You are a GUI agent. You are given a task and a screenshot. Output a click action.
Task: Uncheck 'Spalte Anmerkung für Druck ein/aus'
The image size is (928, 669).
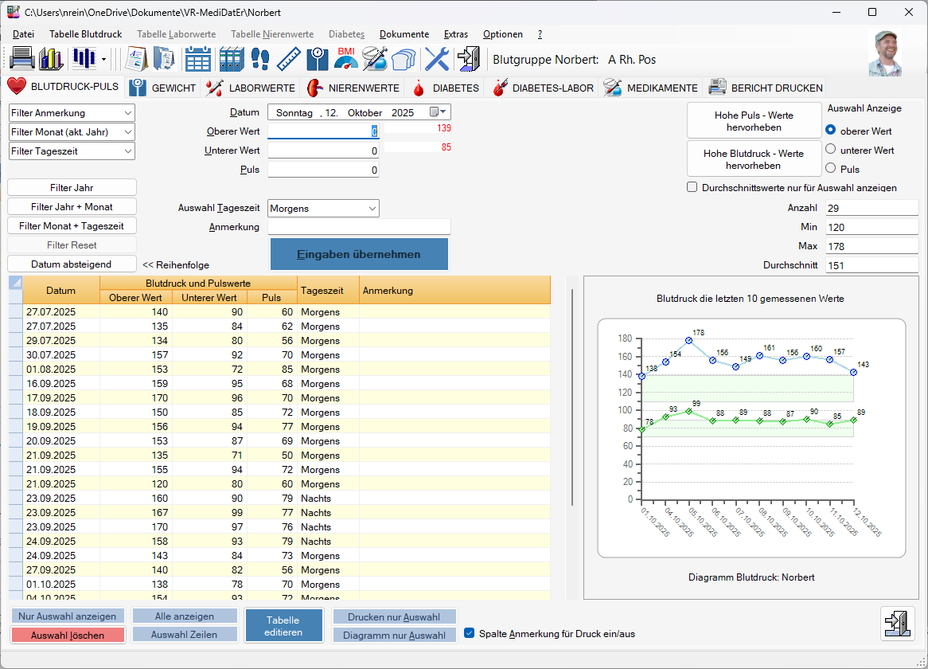pos(469,633)
